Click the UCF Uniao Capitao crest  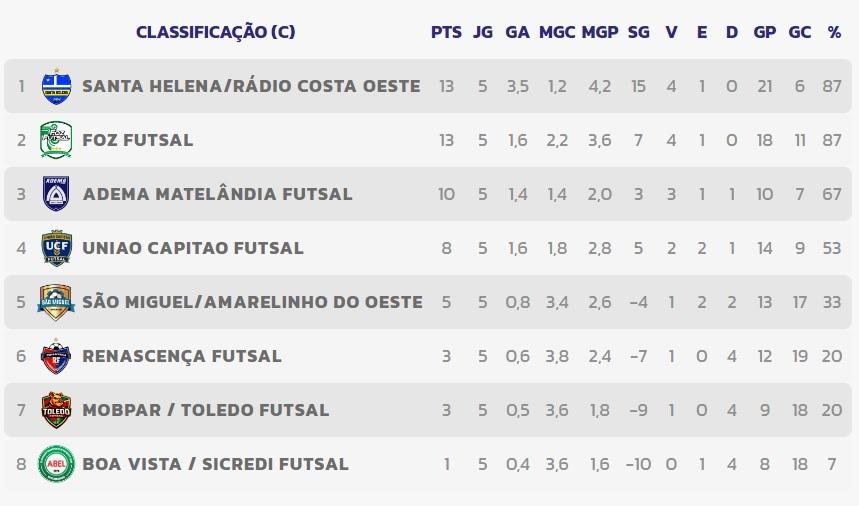(x=56, y=248)
